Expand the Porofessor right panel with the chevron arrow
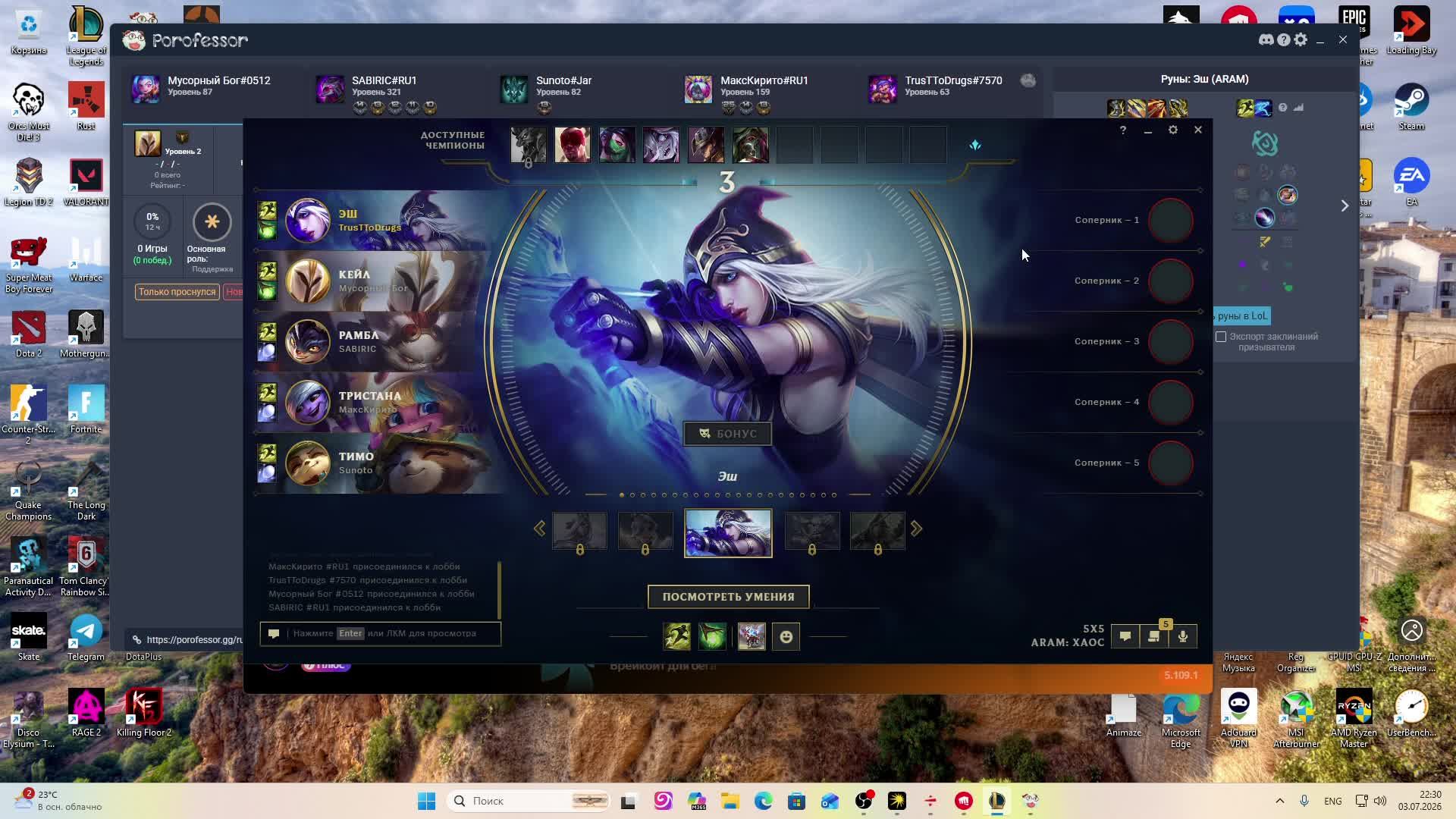1456x819 pixels. [1345, 206]
